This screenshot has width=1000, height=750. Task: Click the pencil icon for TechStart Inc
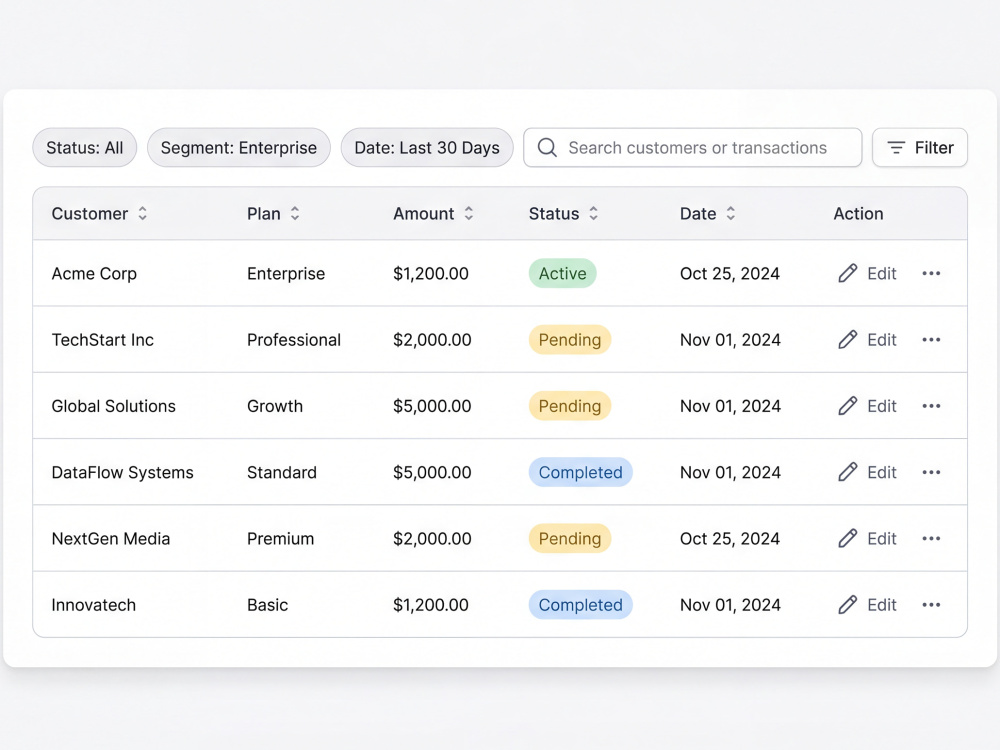848,339
